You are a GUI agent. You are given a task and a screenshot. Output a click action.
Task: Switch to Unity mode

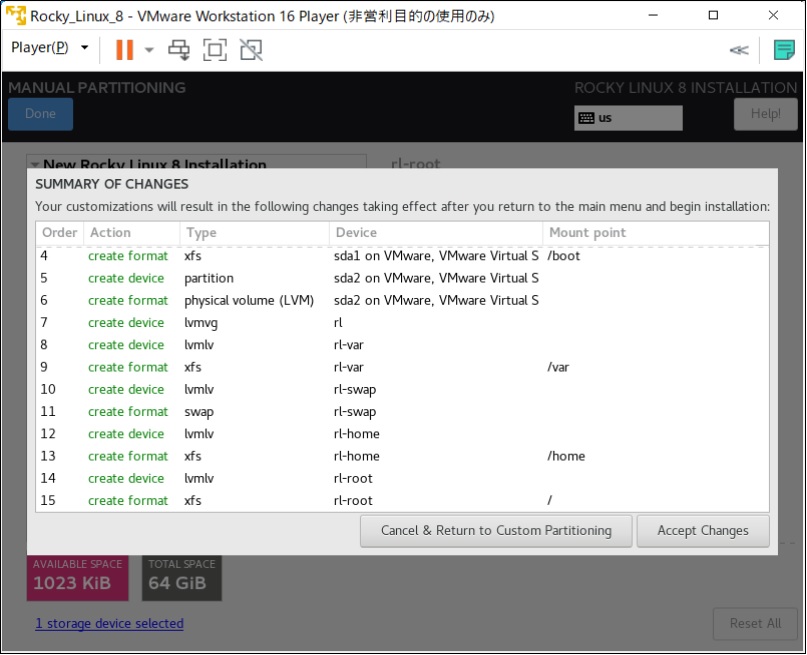click(x=250, y=49)
